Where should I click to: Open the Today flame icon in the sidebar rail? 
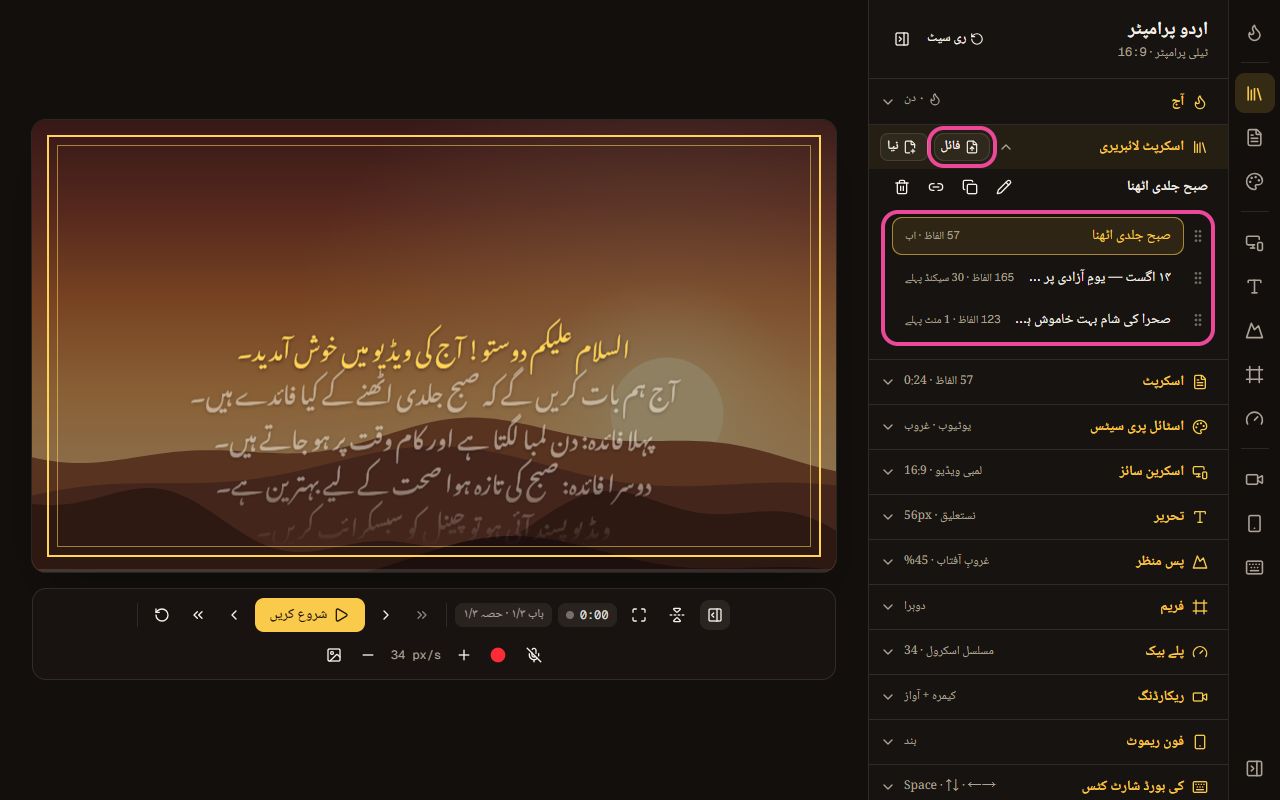coord(1254,33)
